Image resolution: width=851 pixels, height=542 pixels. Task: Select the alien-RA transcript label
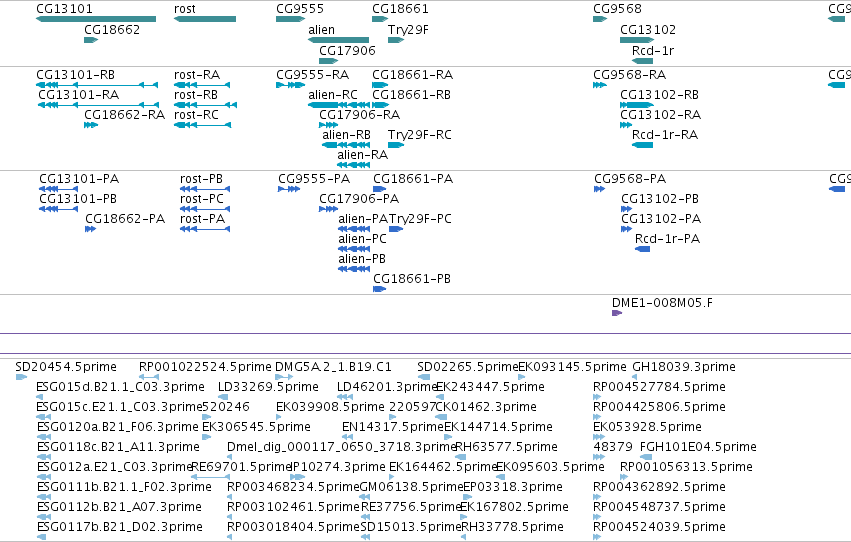pyautogui.click(x=362, y=155)
